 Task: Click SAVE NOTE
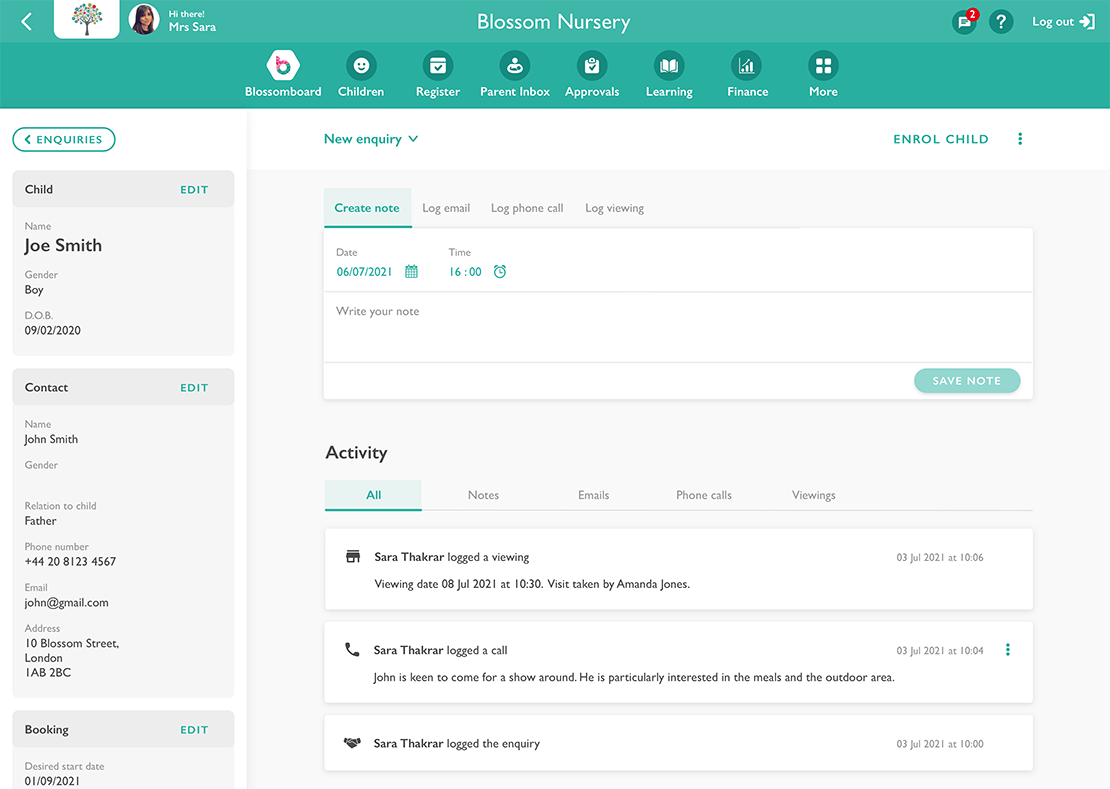click(967, 381)
